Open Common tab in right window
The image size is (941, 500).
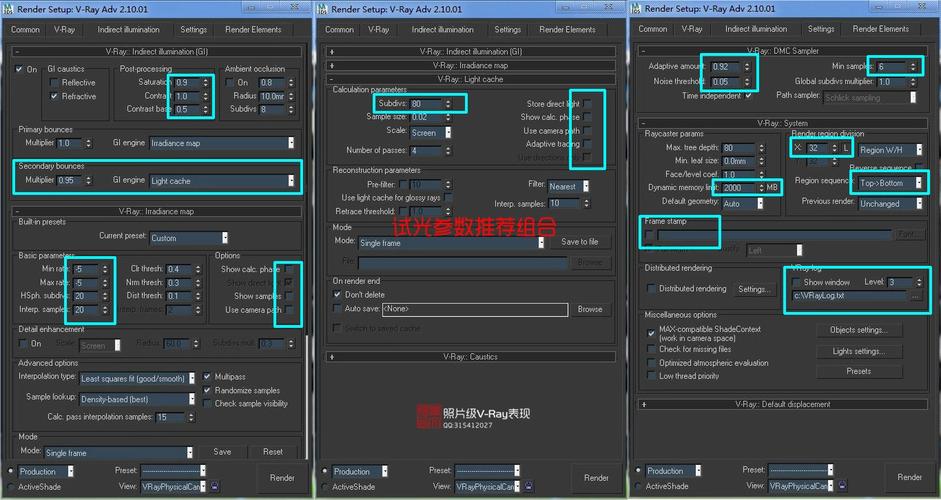[652, 29]
